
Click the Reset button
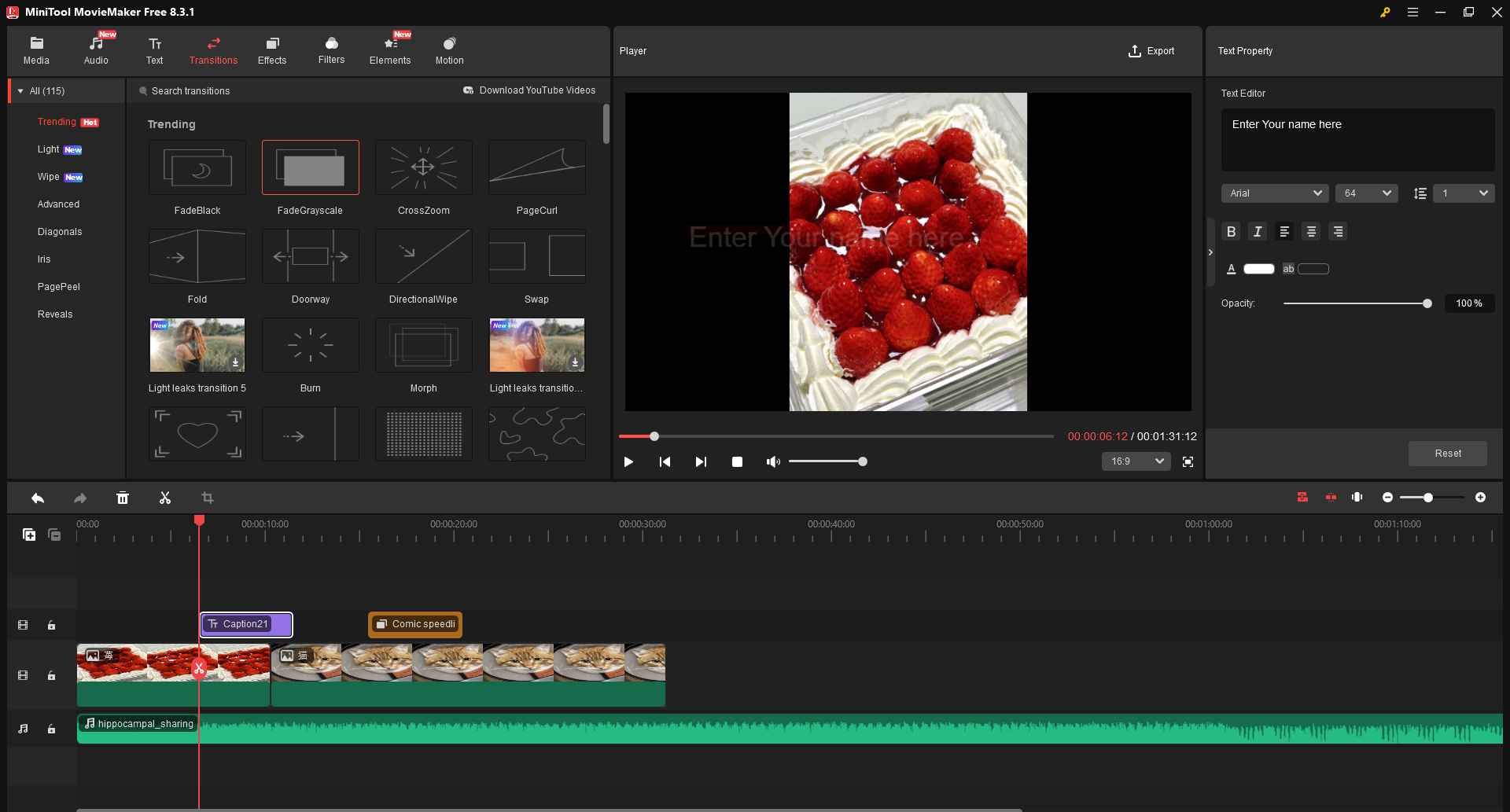[1447, 454]
